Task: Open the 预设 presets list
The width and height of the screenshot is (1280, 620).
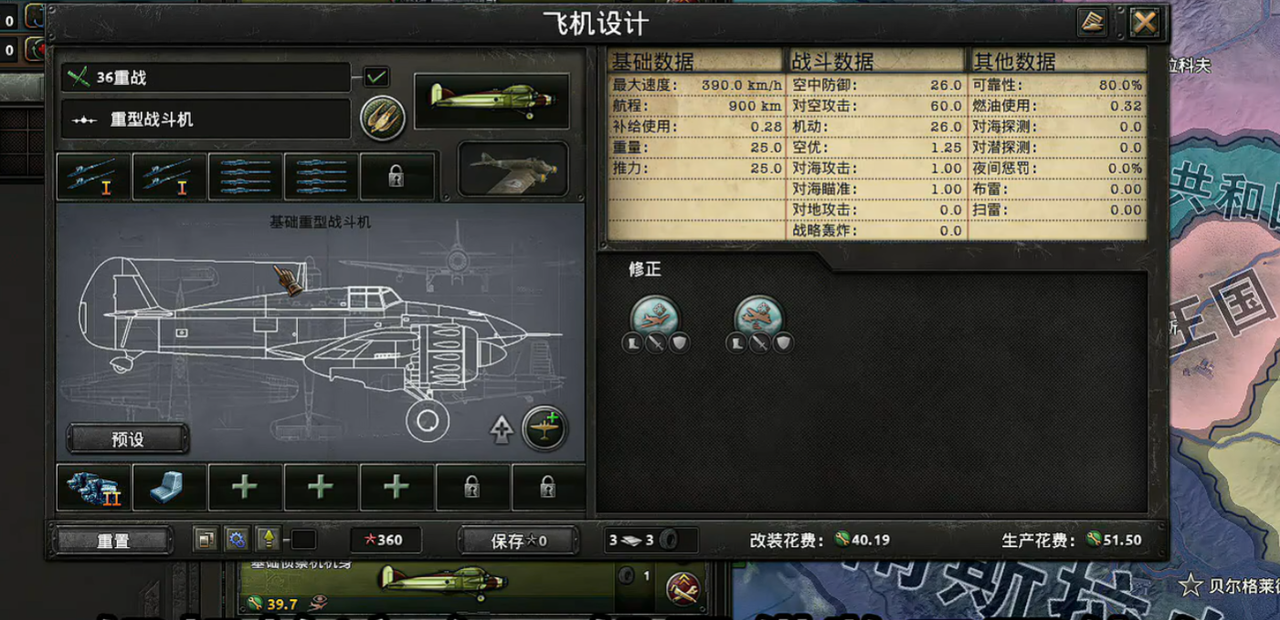Action: [128, 439]
